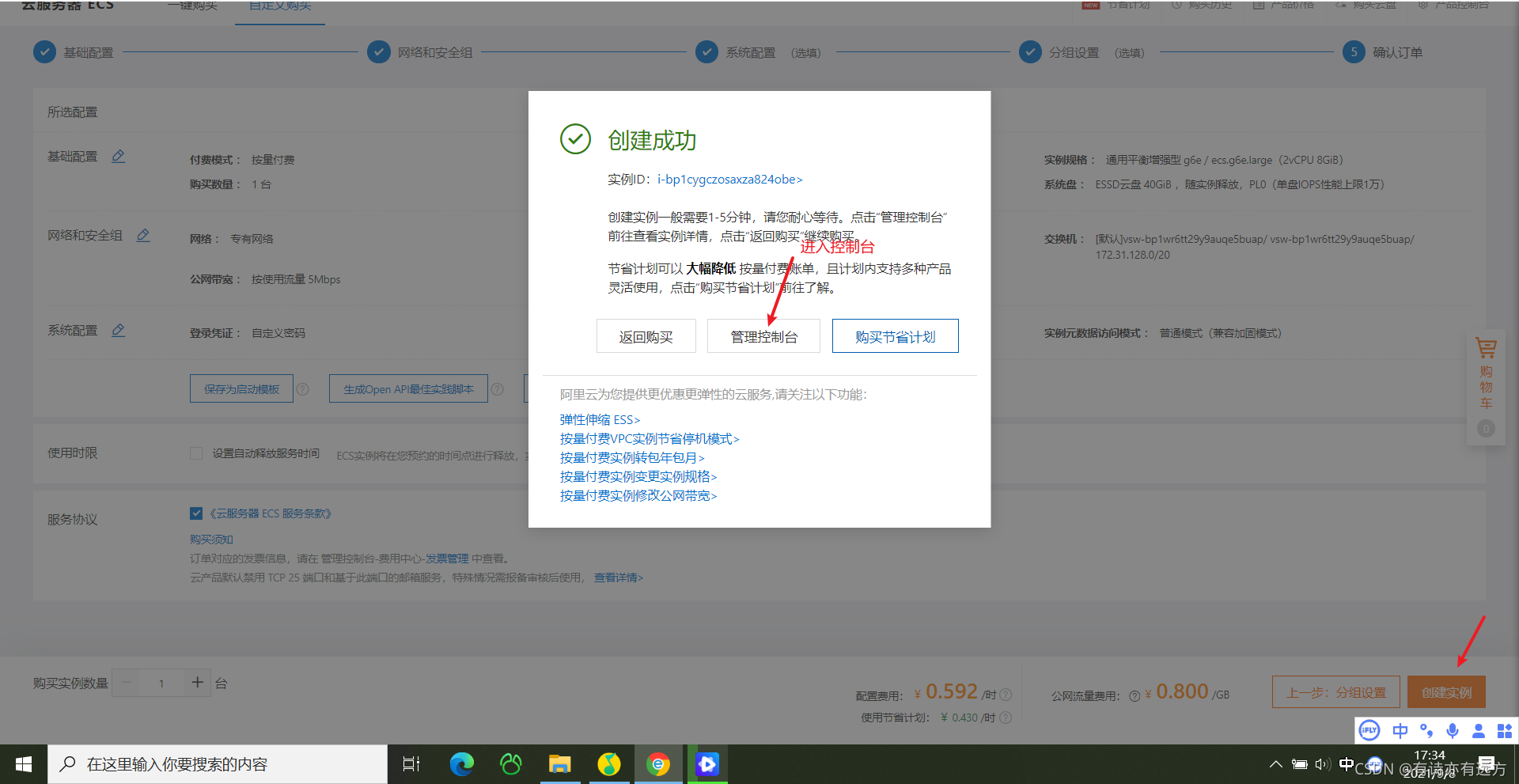
Task: Click the orange 创建实例 button
Action: [1446, 691]
